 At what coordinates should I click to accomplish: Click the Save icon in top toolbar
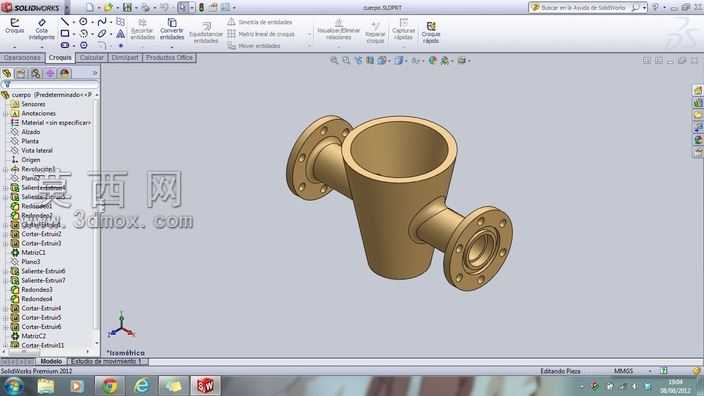pos(128,8)
